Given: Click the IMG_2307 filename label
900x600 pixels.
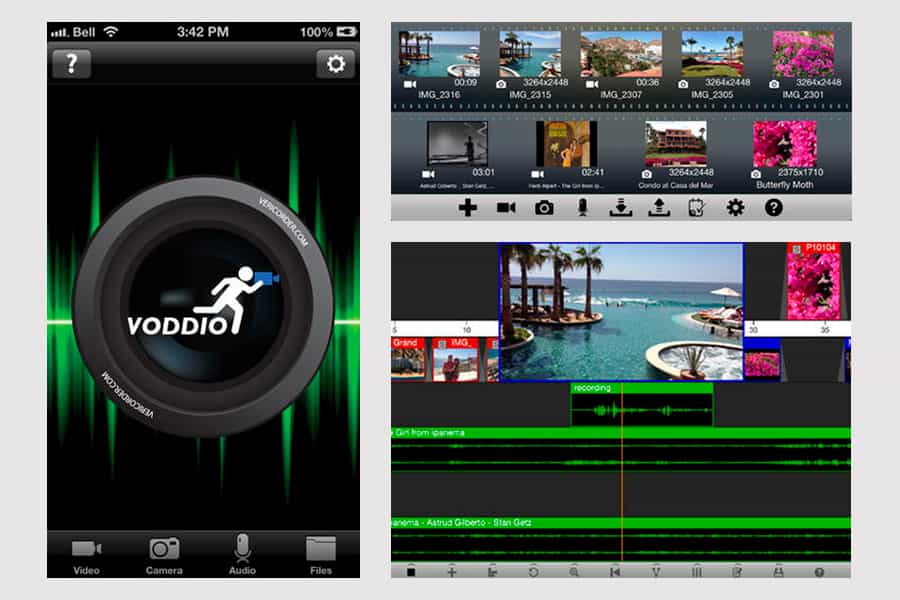Looking at the screenshot, I should [x=621, y=95].
